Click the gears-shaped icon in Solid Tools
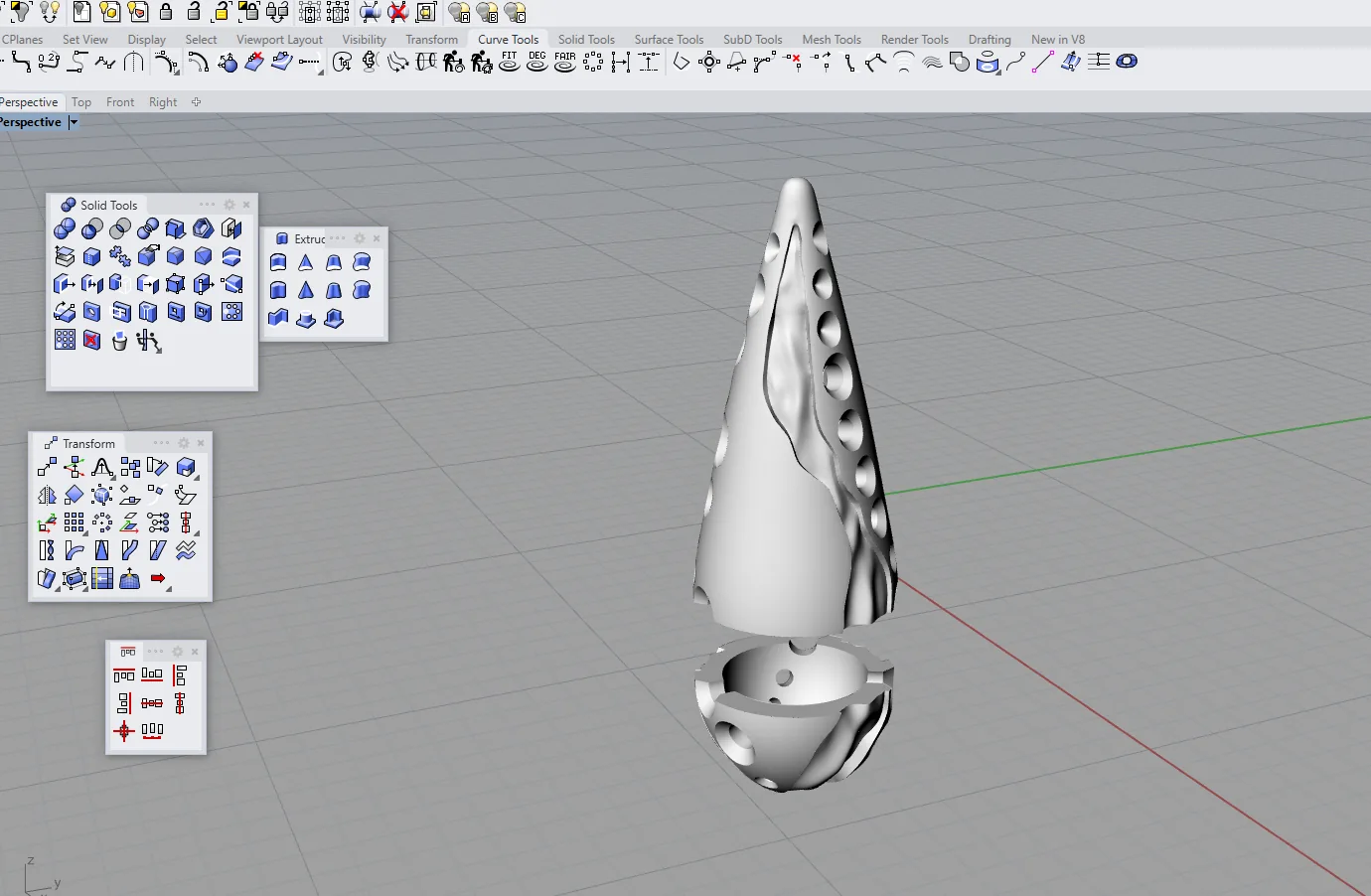The height and width of the screenshot is (896, 1371). [x=120, y=257]
